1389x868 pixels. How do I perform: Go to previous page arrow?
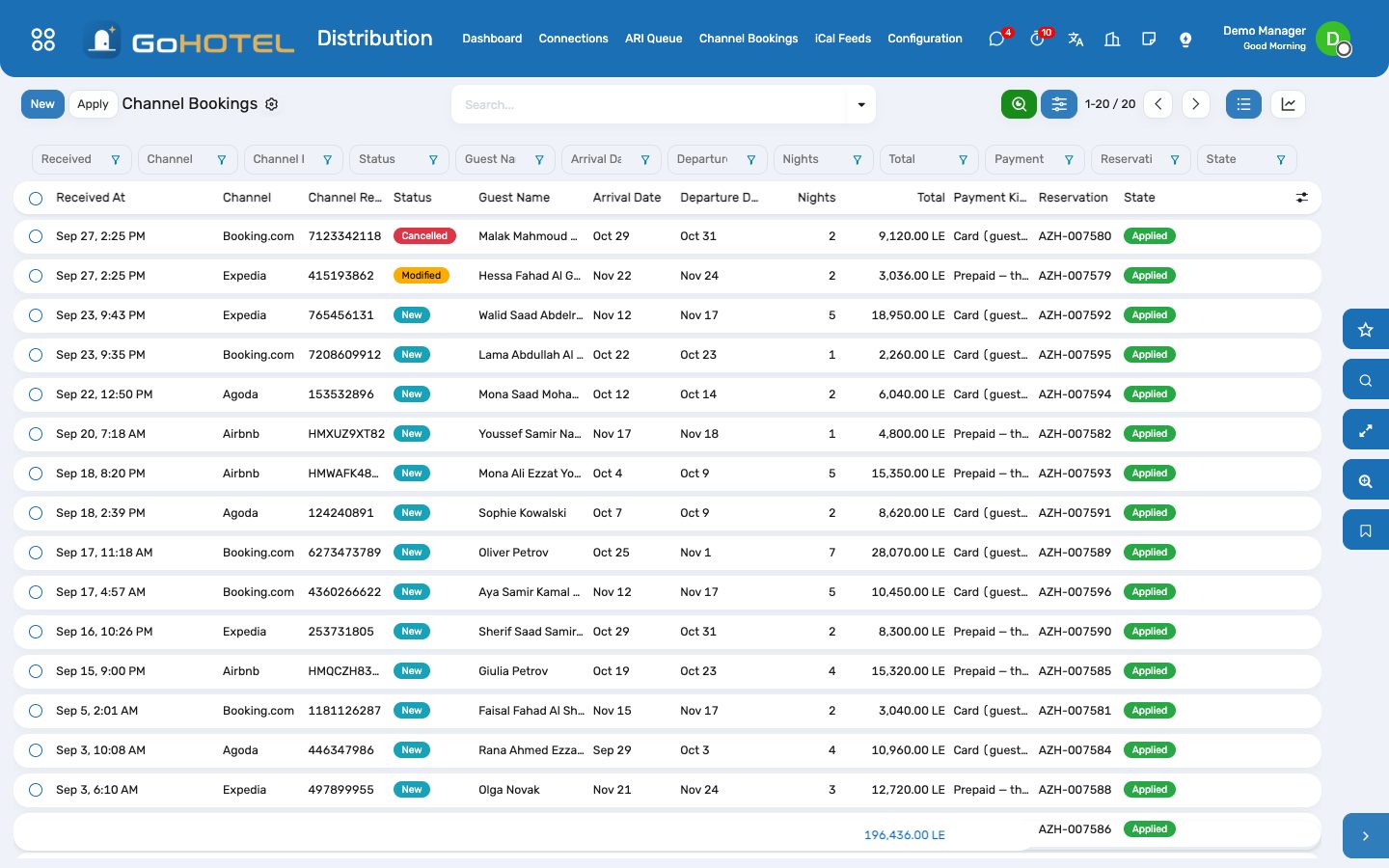(1158, 104)
